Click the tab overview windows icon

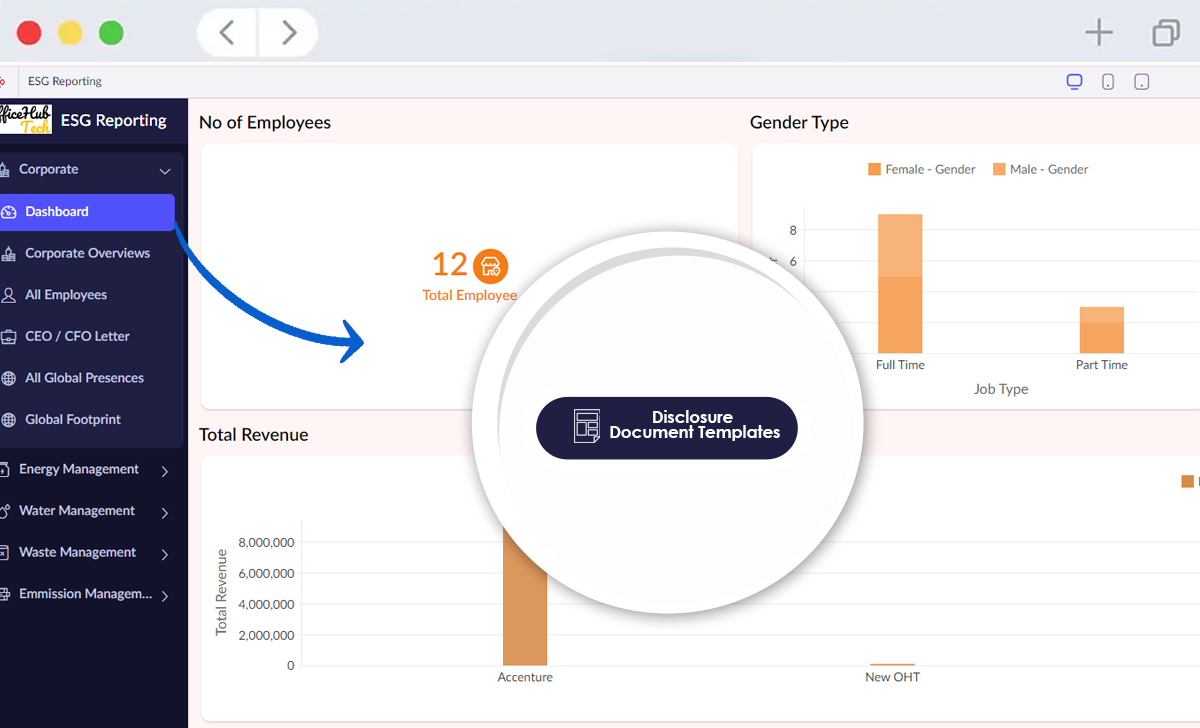tap(1165, 33)
